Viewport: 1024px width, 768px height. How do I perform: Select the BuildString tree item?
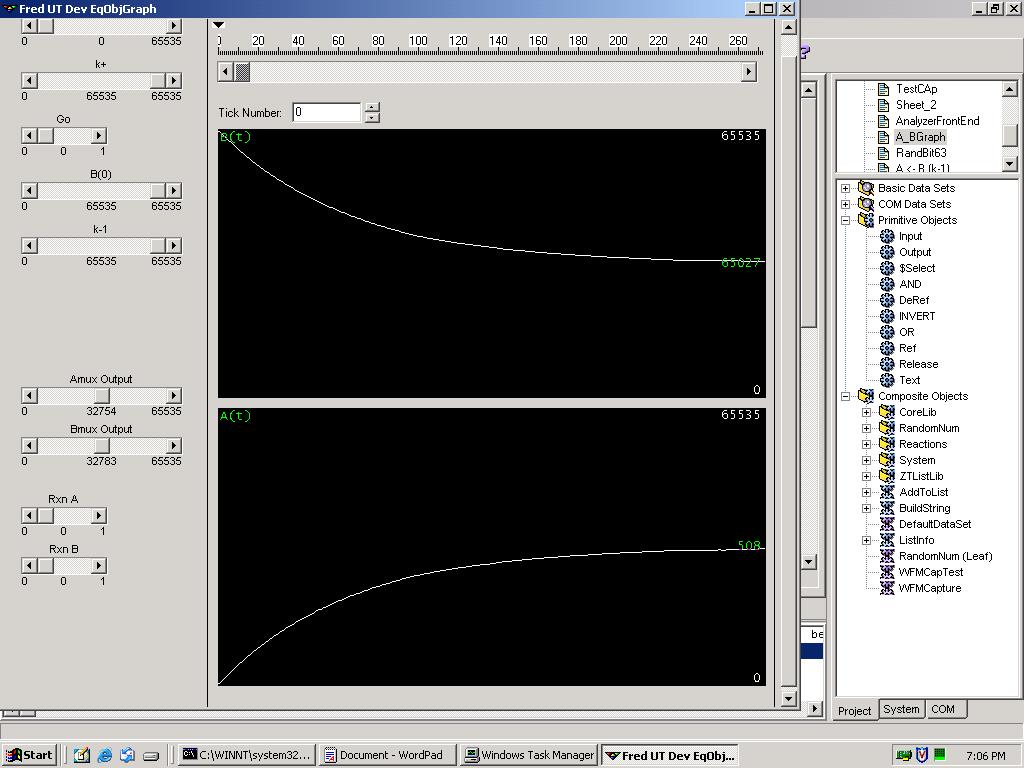(x=924, y=508)
